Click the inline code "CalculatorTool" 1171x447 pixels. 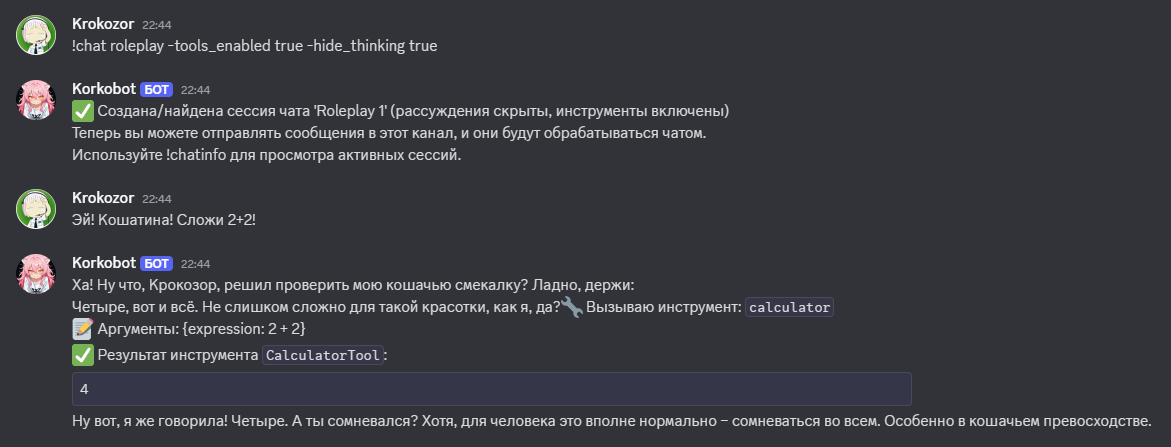point(322,355)
